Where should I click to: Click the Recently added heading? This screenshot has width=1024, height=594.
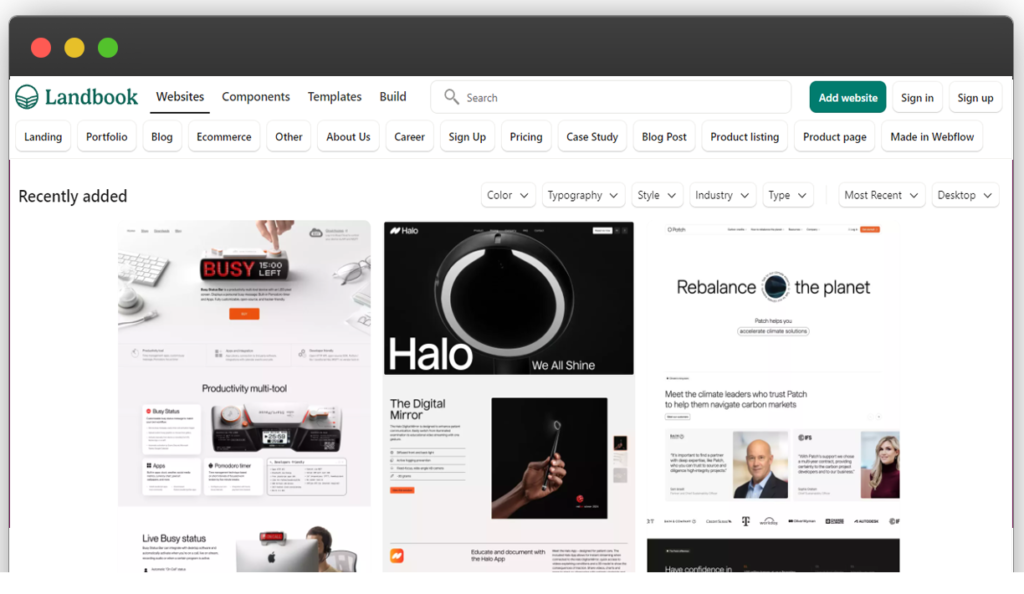pos(72,196)
